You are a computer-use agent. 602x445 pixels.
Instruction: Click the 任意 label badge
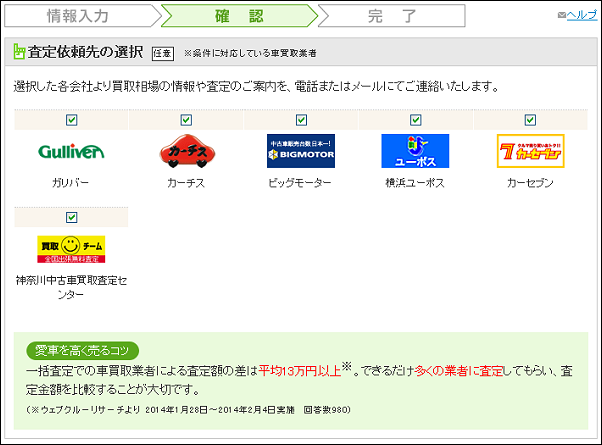coord(163,53)
